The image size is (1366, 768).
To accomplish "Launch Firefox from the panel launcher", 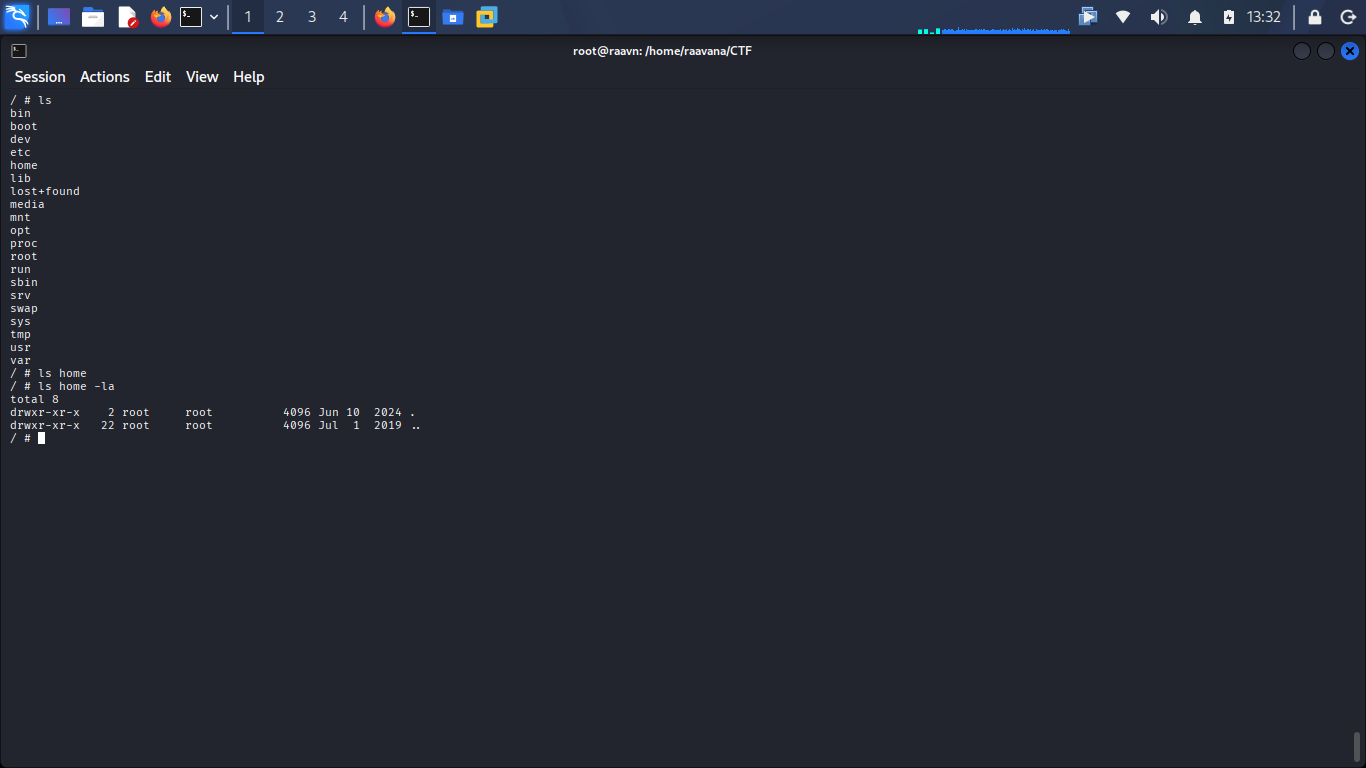I will pyautogui.click(x=160, y=17).
